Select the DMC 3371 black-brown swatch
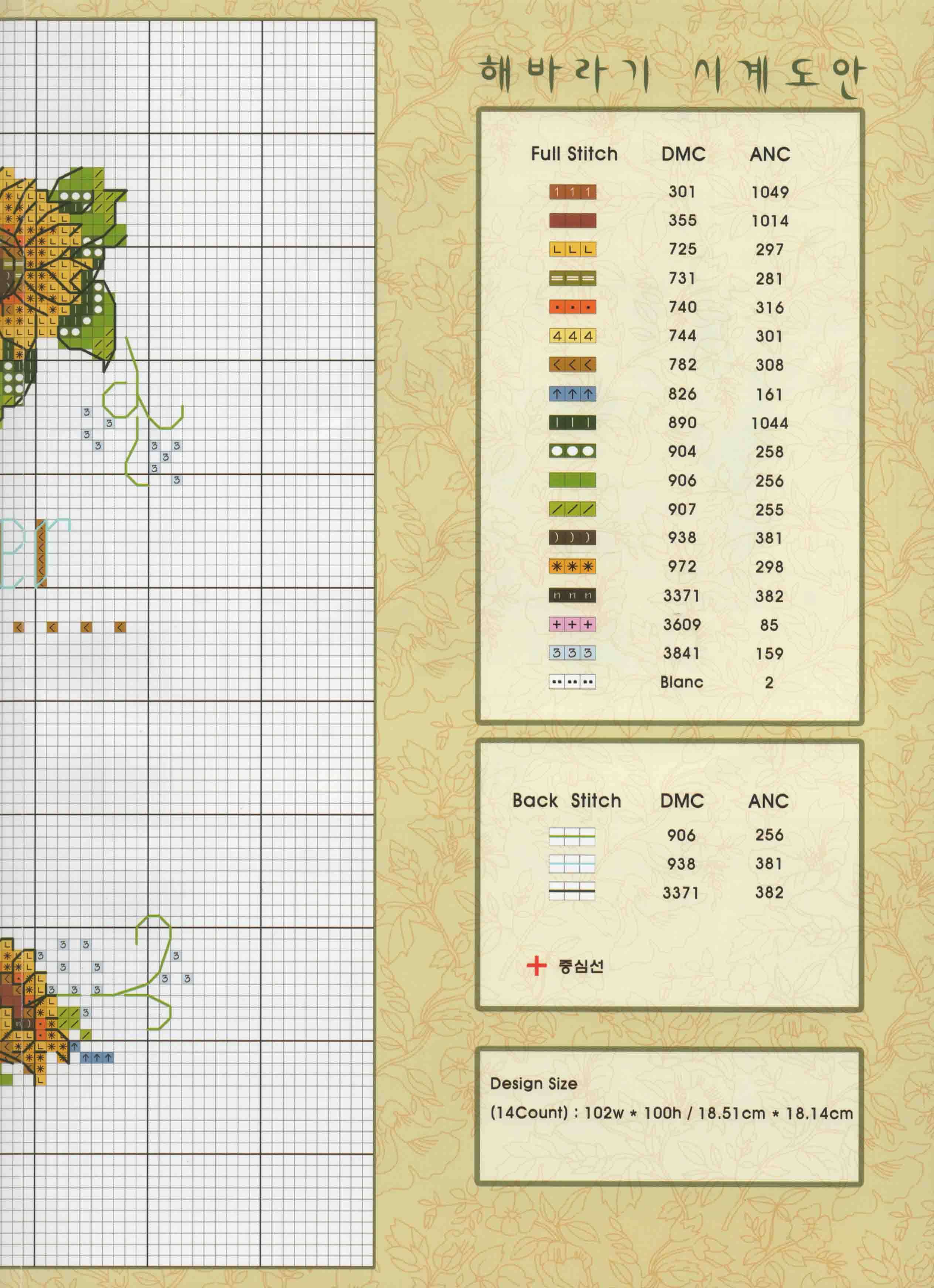This screenshot has height=1288, width=934. [x=572, y=595]
